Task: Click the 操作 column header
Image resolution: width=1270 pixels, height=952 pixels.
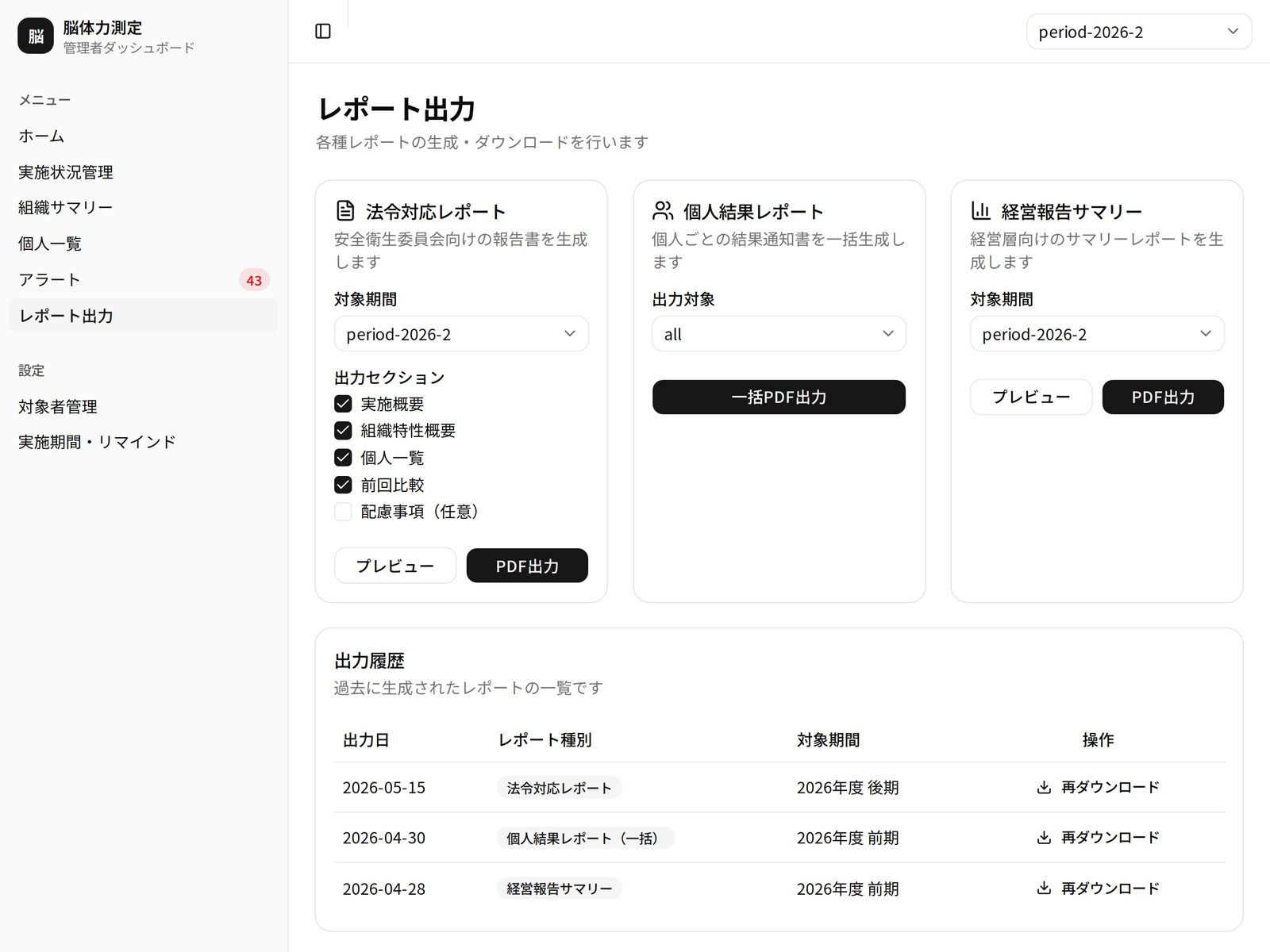Action: click(1099, 740)
